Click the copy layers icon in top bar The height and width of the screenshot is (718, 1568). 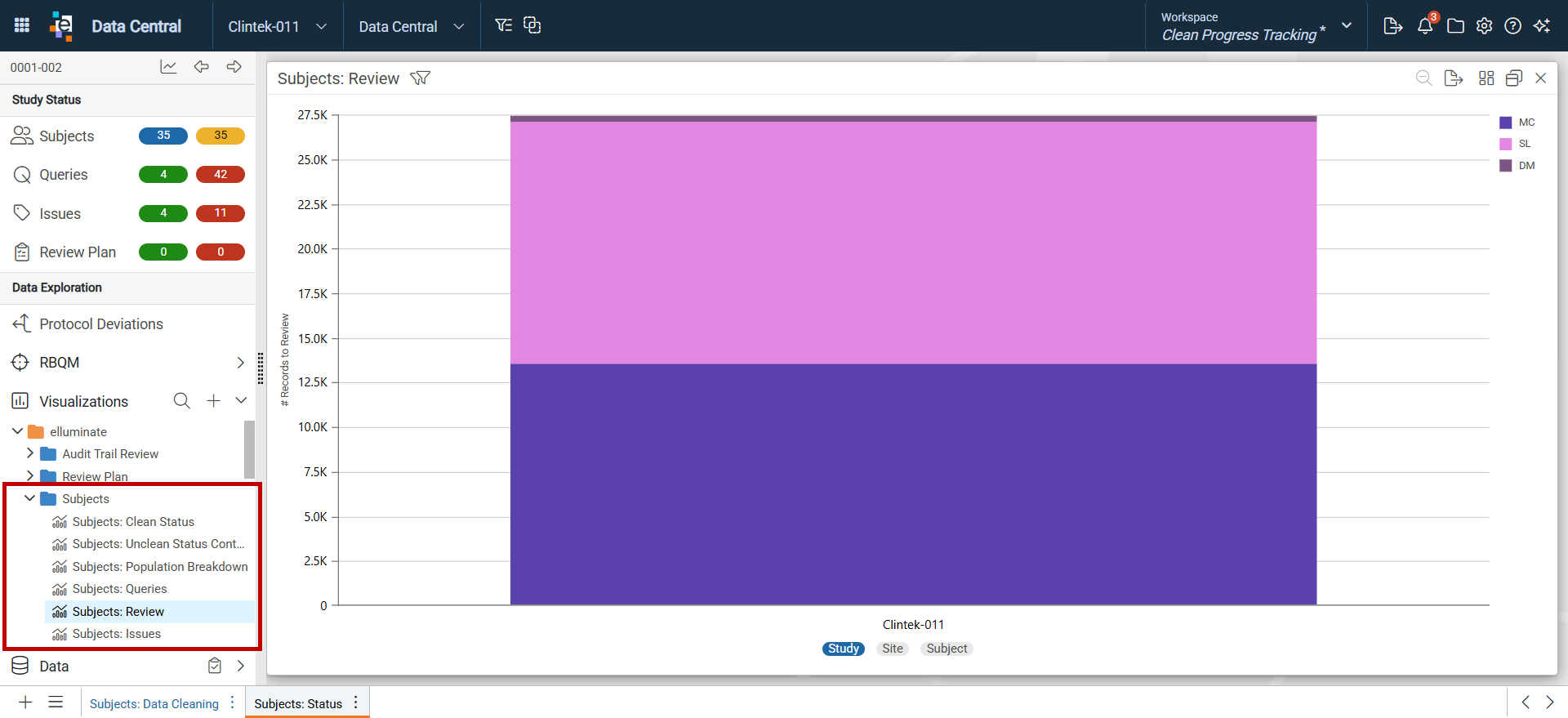tap(532, 25)
